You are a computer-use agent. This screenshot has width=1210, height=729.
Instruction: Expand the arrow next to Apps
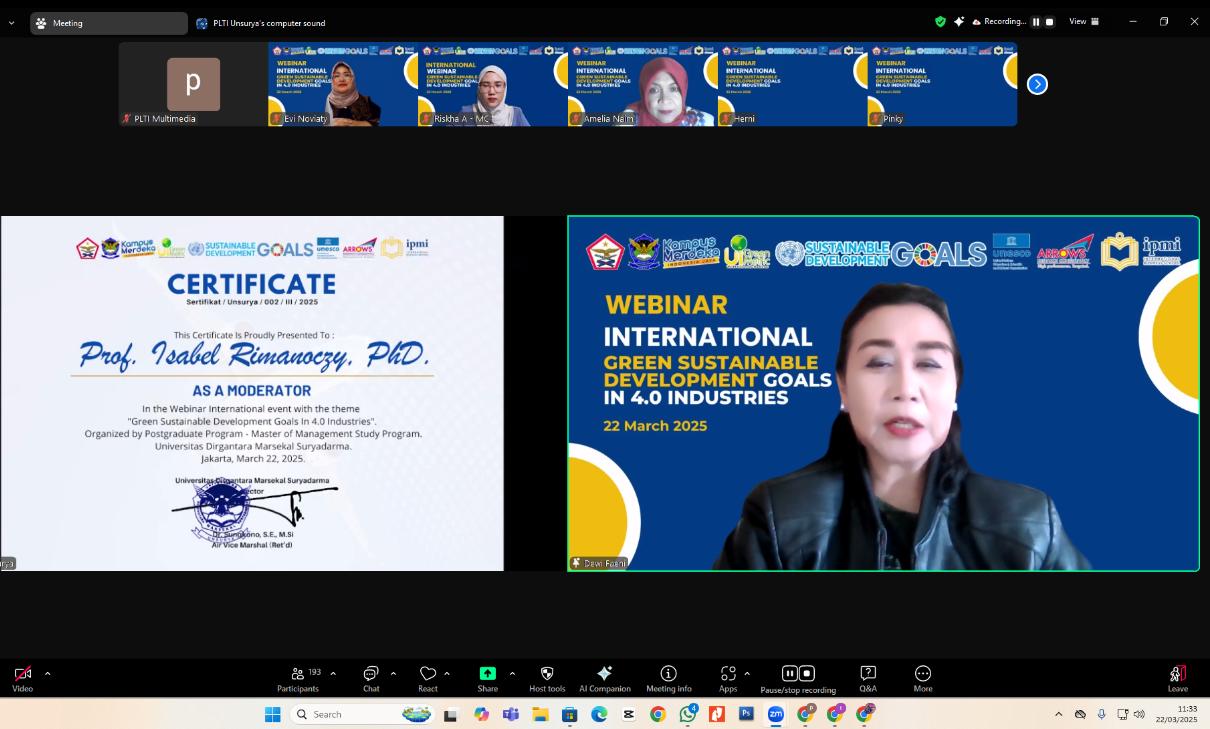click(x=747, y=673)
